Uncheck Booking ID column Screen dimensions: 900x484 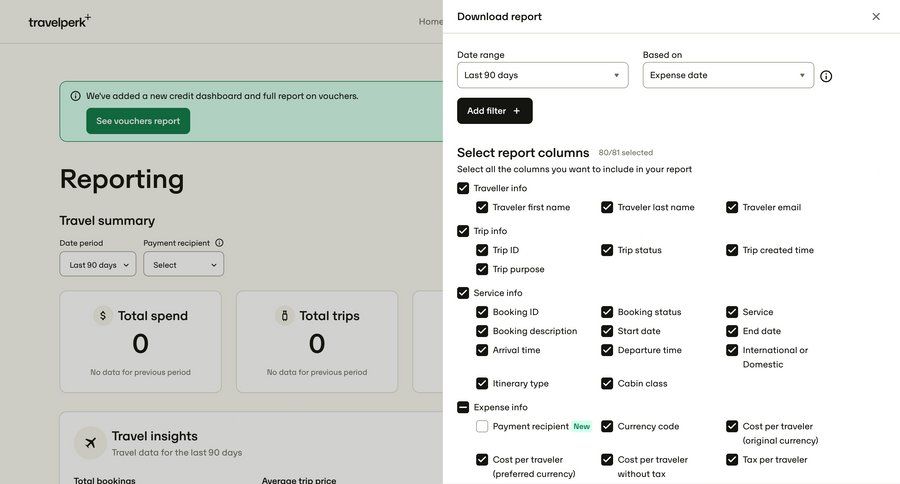tap(482, 312)
